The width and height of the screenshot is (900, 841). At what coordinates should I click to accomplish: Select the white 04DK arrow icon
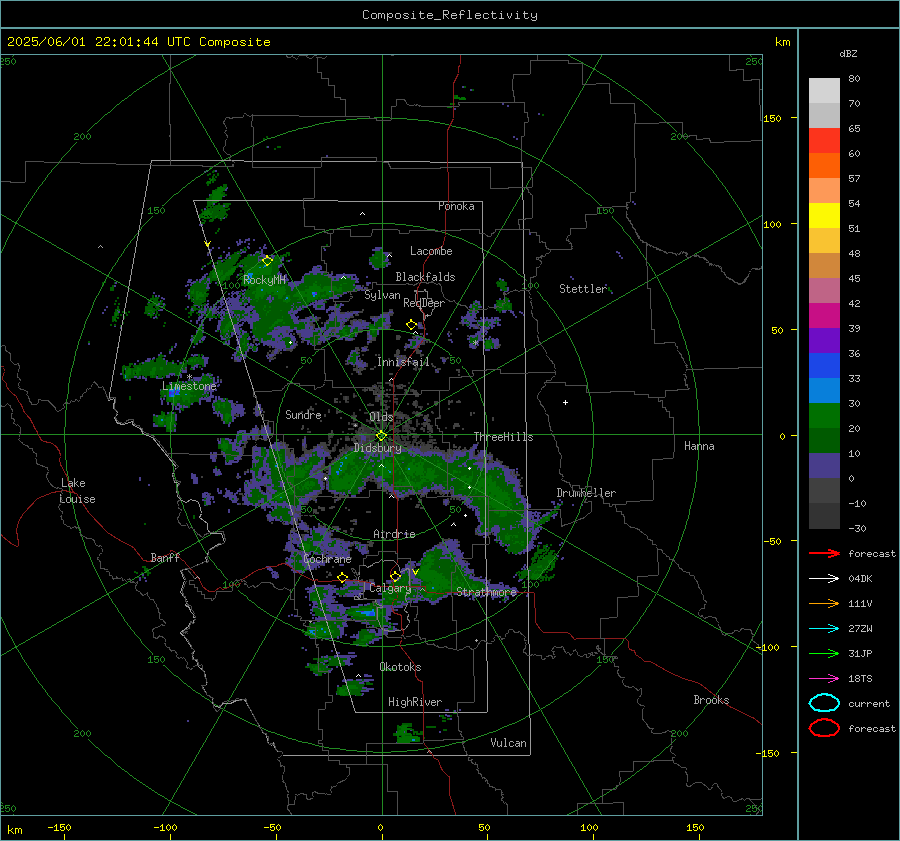click(824, 579)
